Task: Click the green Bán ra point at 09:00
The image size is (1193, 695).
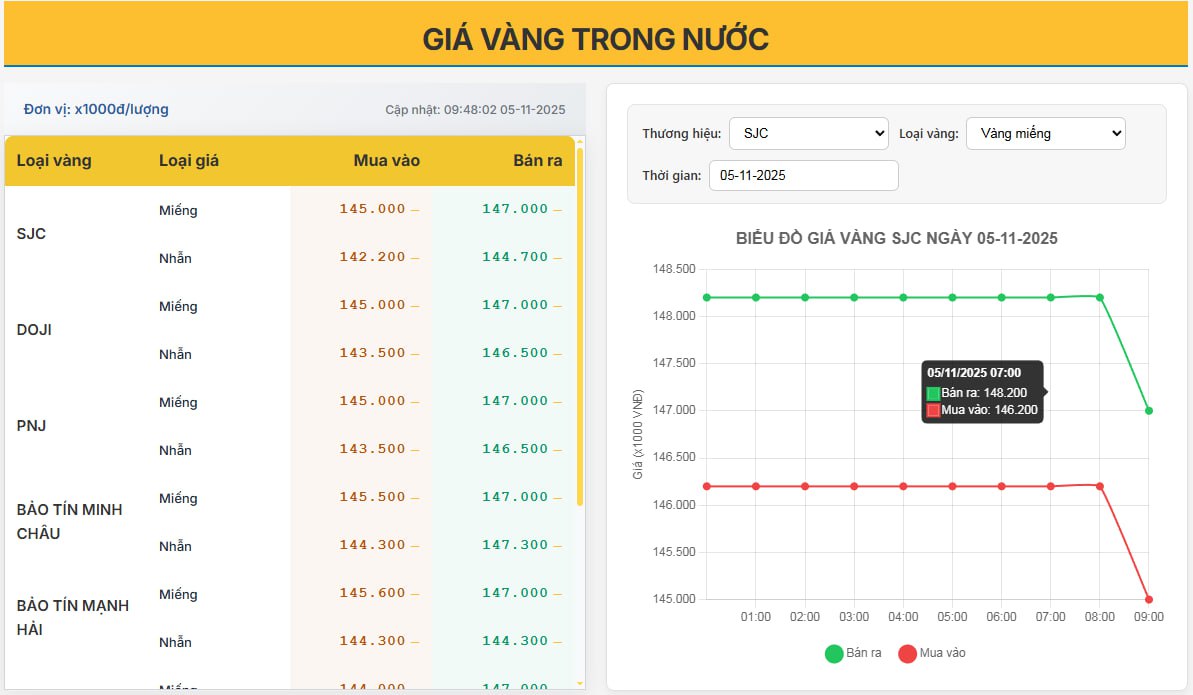Action: [x=1148, y=410]
